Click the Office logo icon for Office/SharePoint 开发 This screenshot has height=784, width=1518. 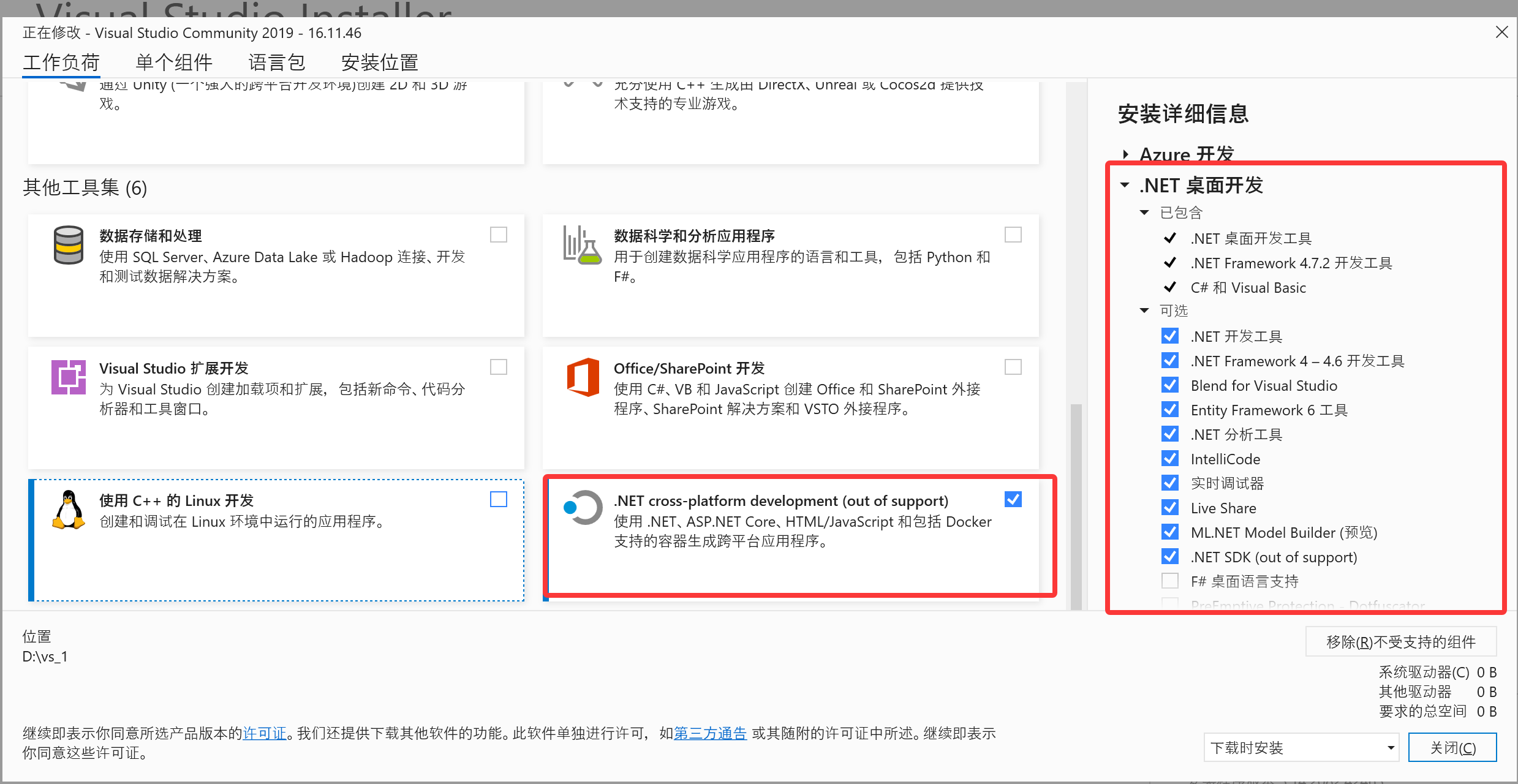point(583,377)
